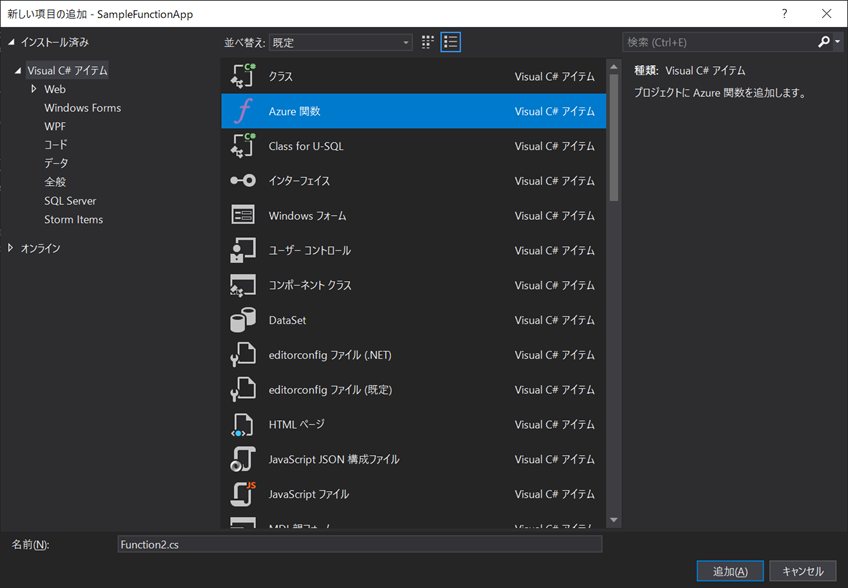Select the Windows フォーム template name
This screenshot has height=588, width=848.
(x=307, y=215)
